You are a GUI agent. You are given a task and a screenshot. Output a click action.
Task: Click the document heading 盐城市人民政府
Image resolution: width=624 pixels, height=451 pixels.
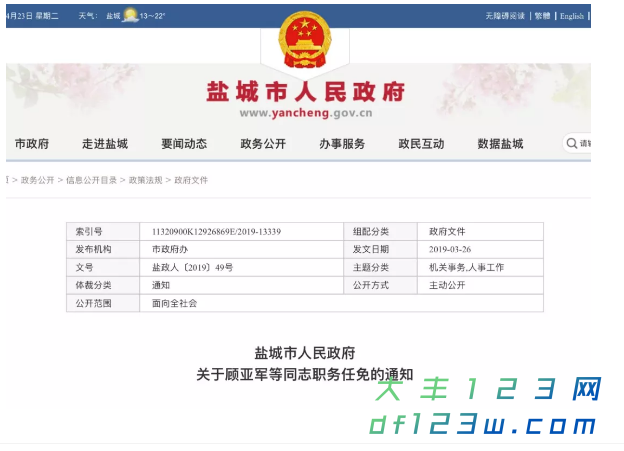click(x=305, y=353)
